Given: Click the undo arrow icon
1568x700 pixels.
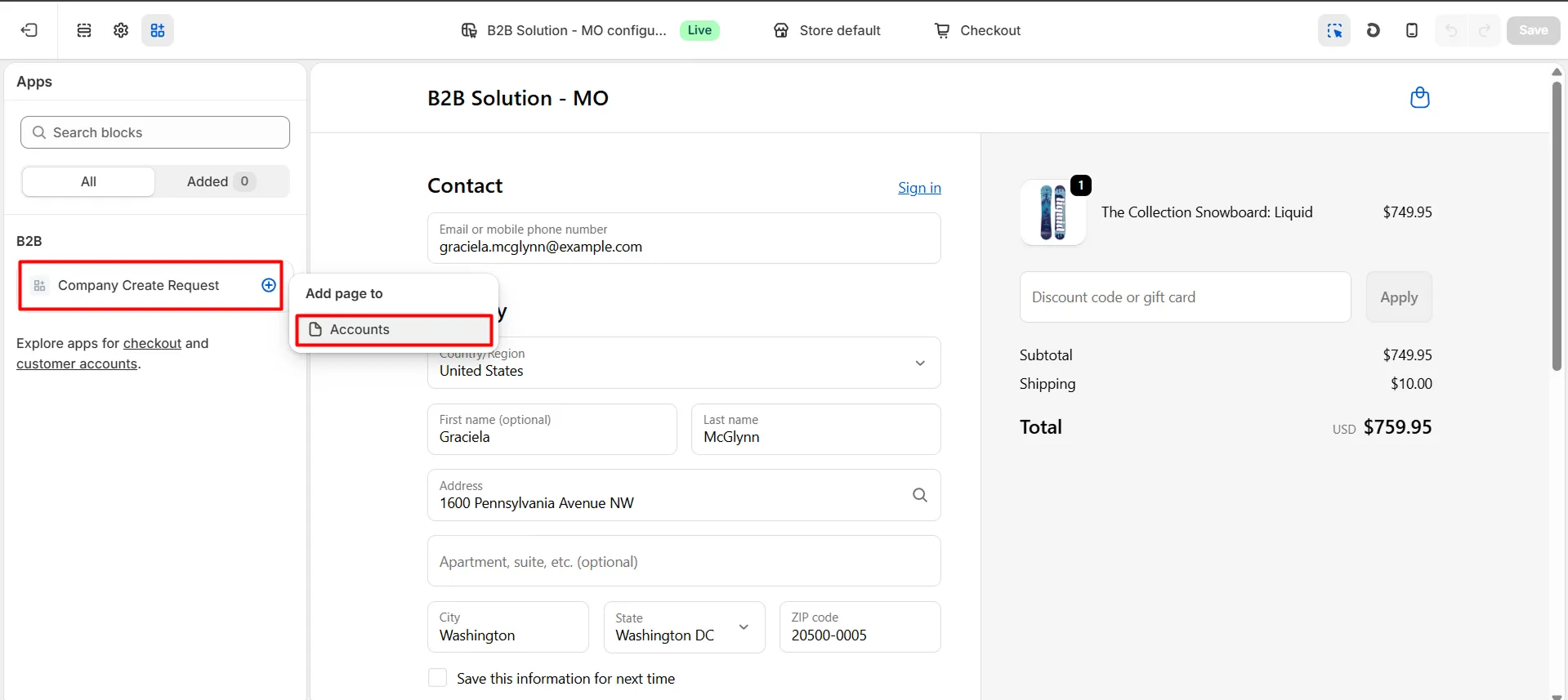Looking at the screenshot, I should click(x=1451, y=30).
